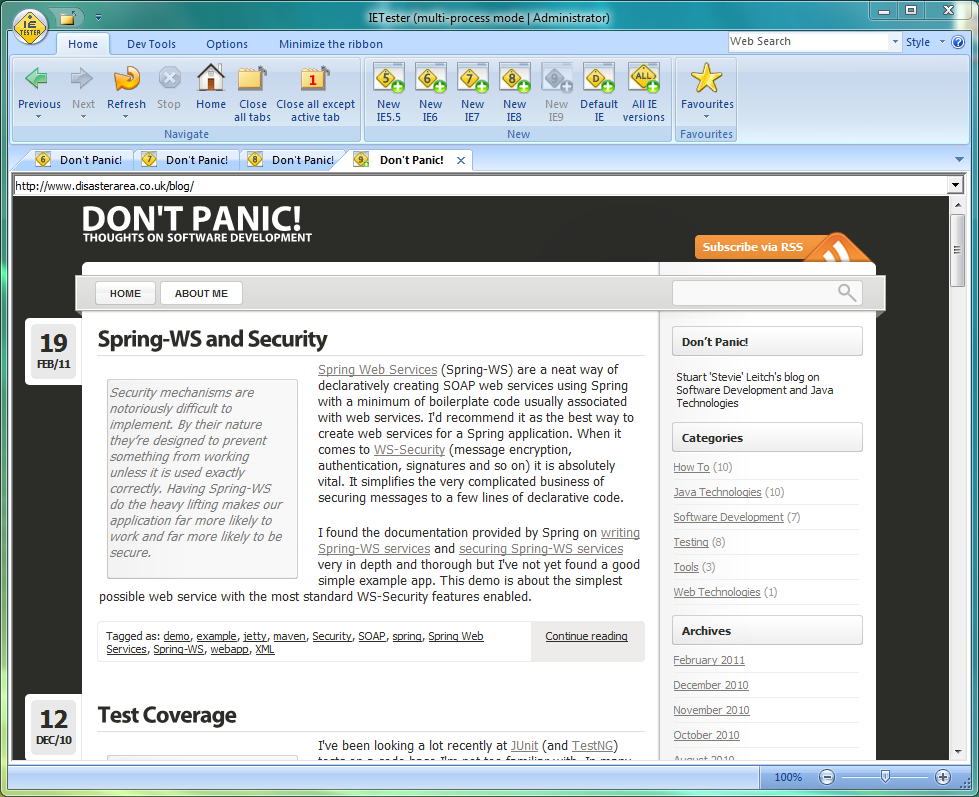
Task: Open the How To category link
Action: click(691, 467)
